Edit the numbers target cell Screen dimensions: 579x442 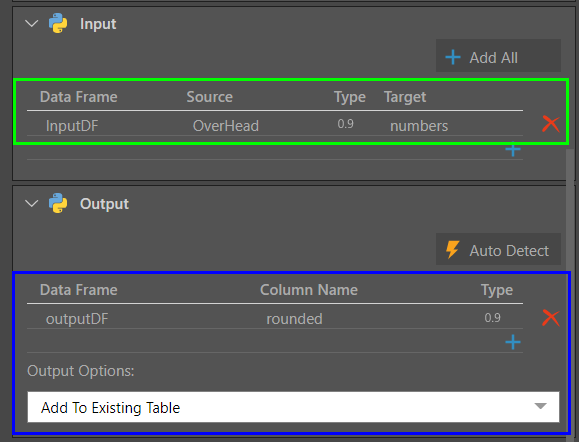pos(419,126)
